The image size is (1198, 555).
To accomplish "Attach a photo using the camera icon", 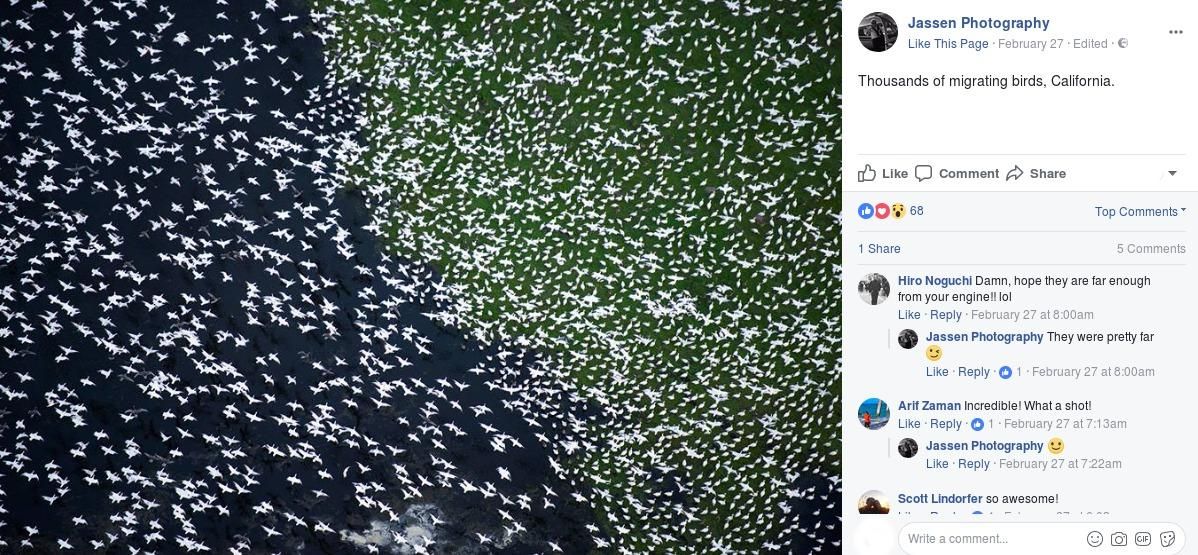I will 1119,539.
